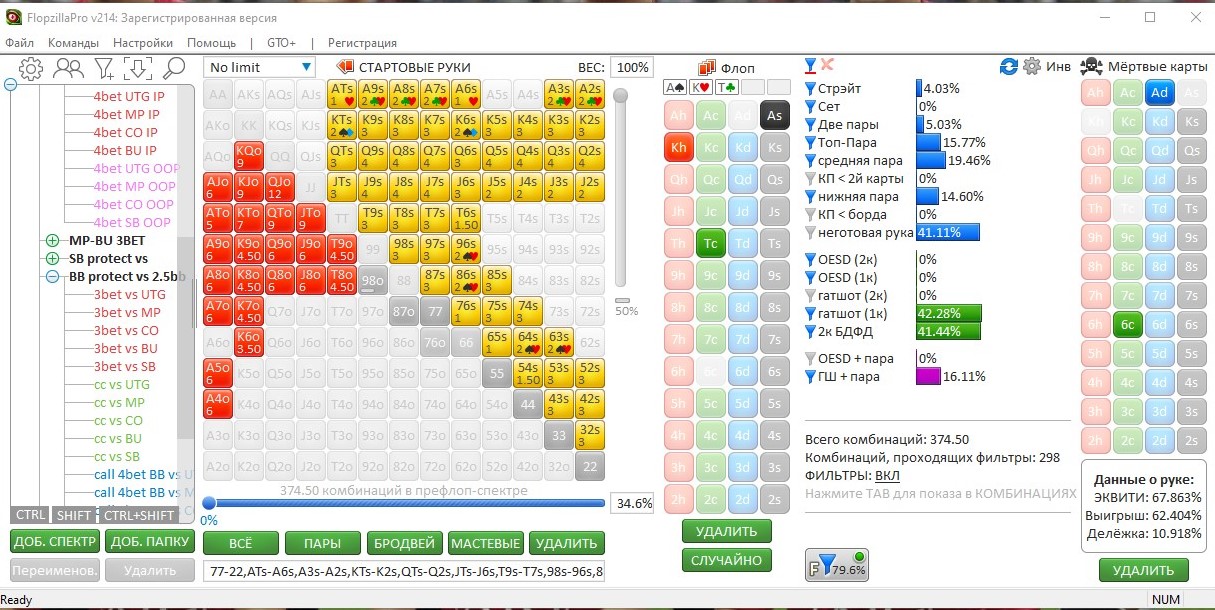Open the Команды menu
This screenshot has width=1215, height=610.
tap(73, 43)
